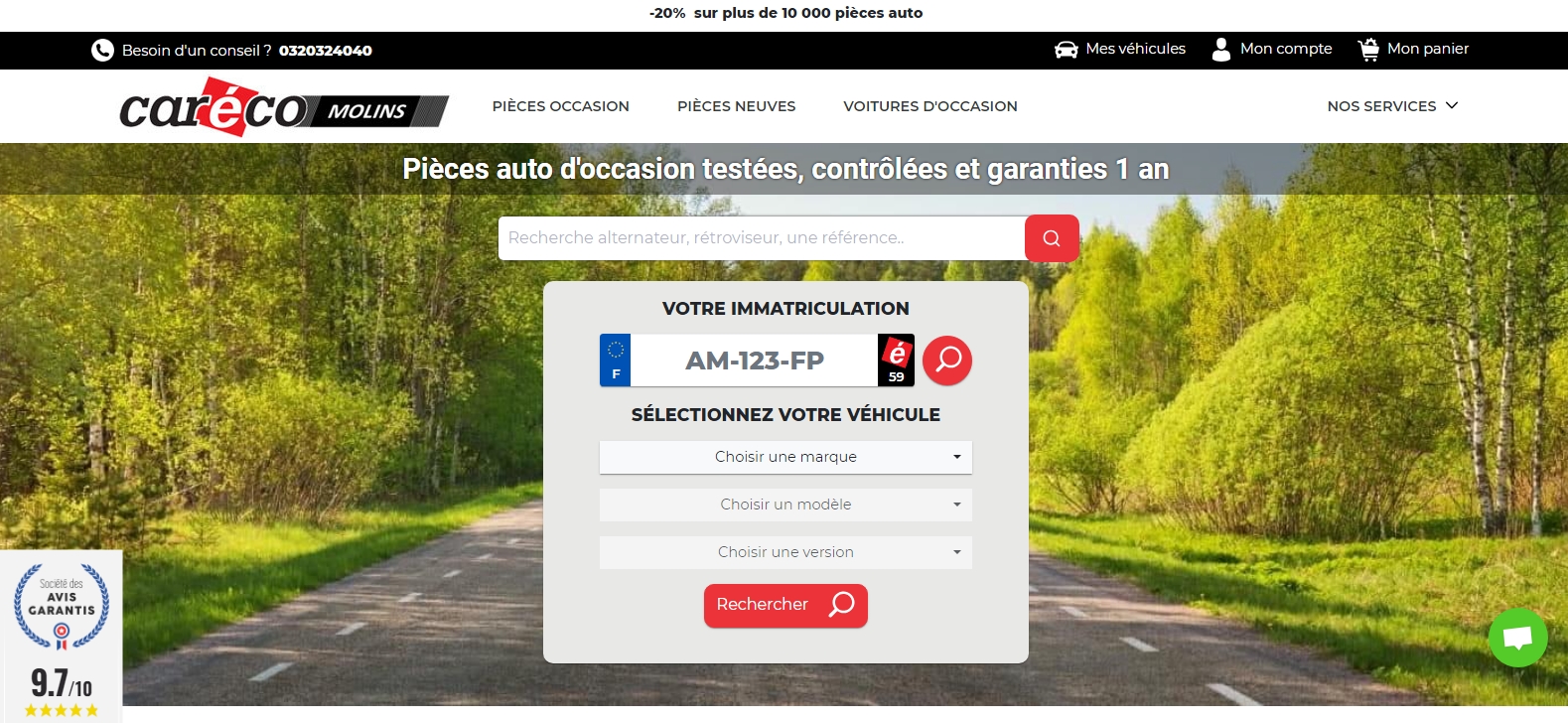Click the round red plate search icon
Screen dimensions: 1568x723
(x=947, y=360)
